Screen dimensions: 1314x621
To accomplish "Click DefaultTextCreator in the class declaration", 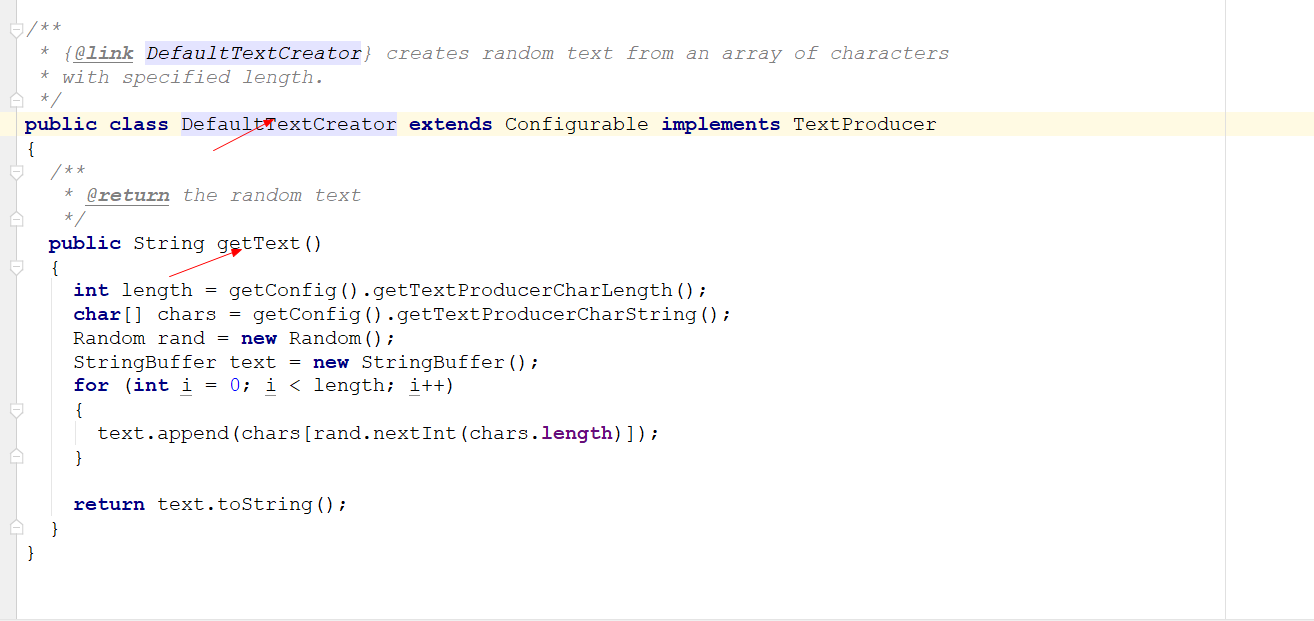I will [x=288, y=124].
